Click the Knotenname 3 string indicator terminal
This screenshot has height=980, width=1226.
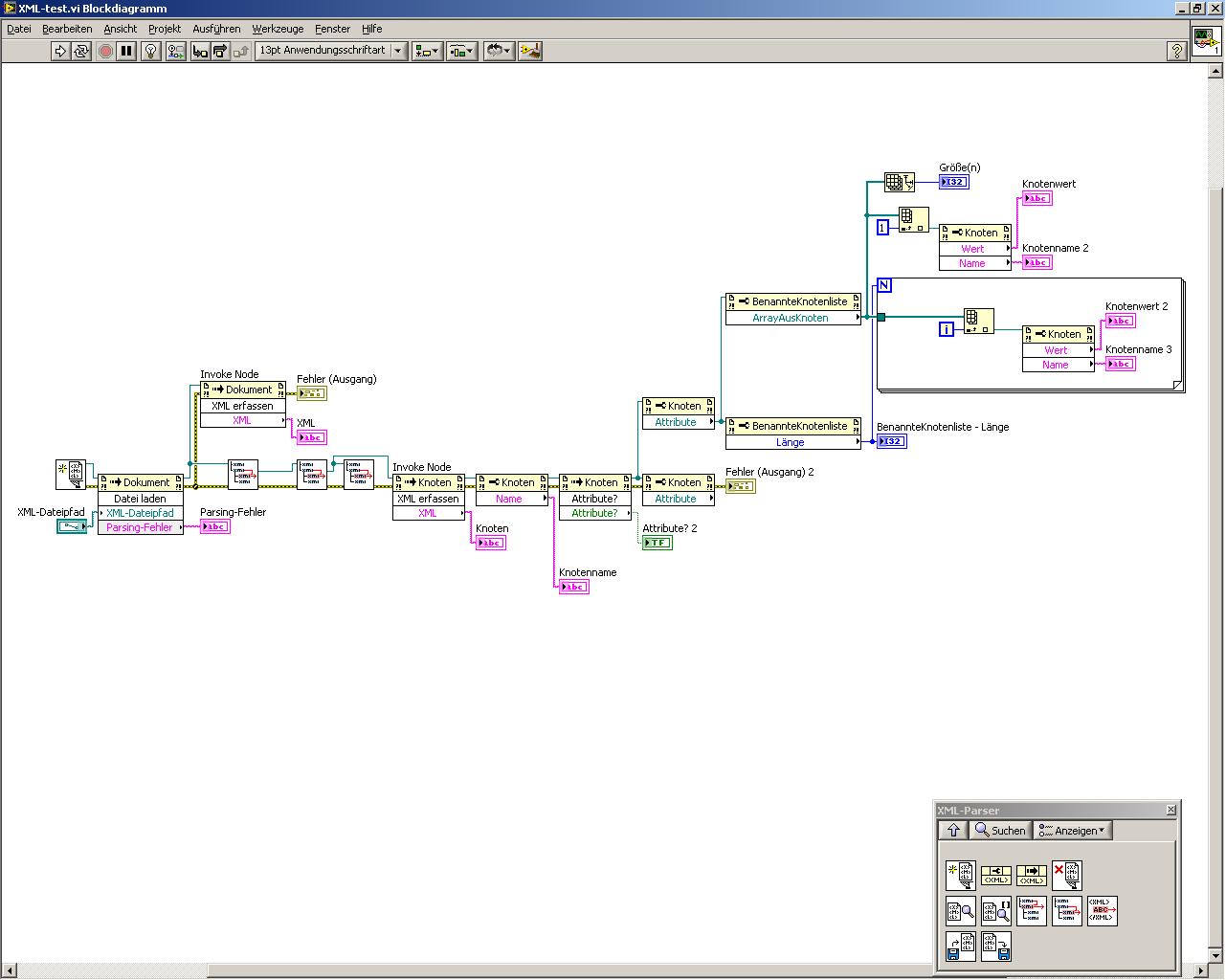coord(1121,364)
